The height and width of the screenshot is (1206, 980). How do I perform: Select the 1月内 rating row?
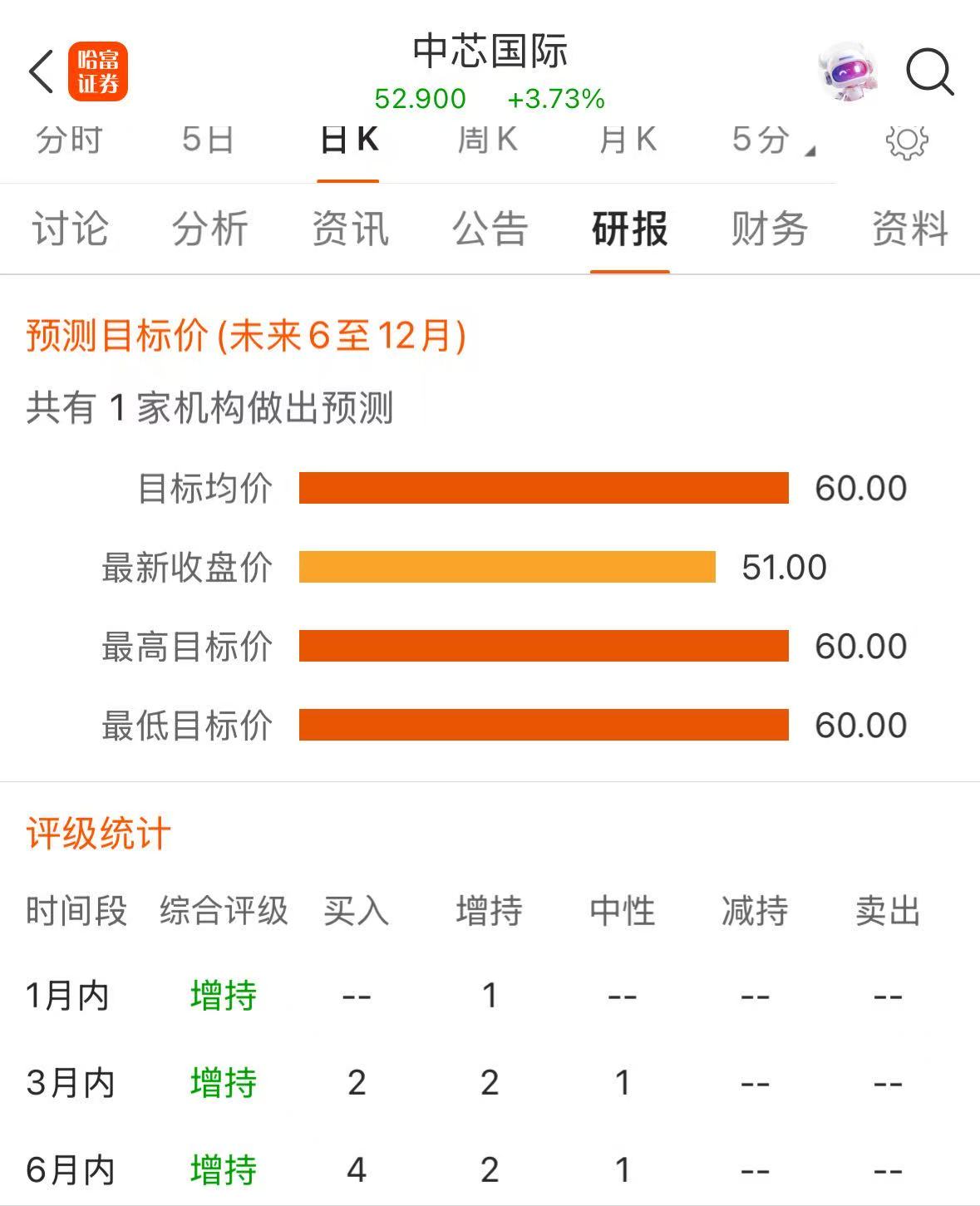490,995
